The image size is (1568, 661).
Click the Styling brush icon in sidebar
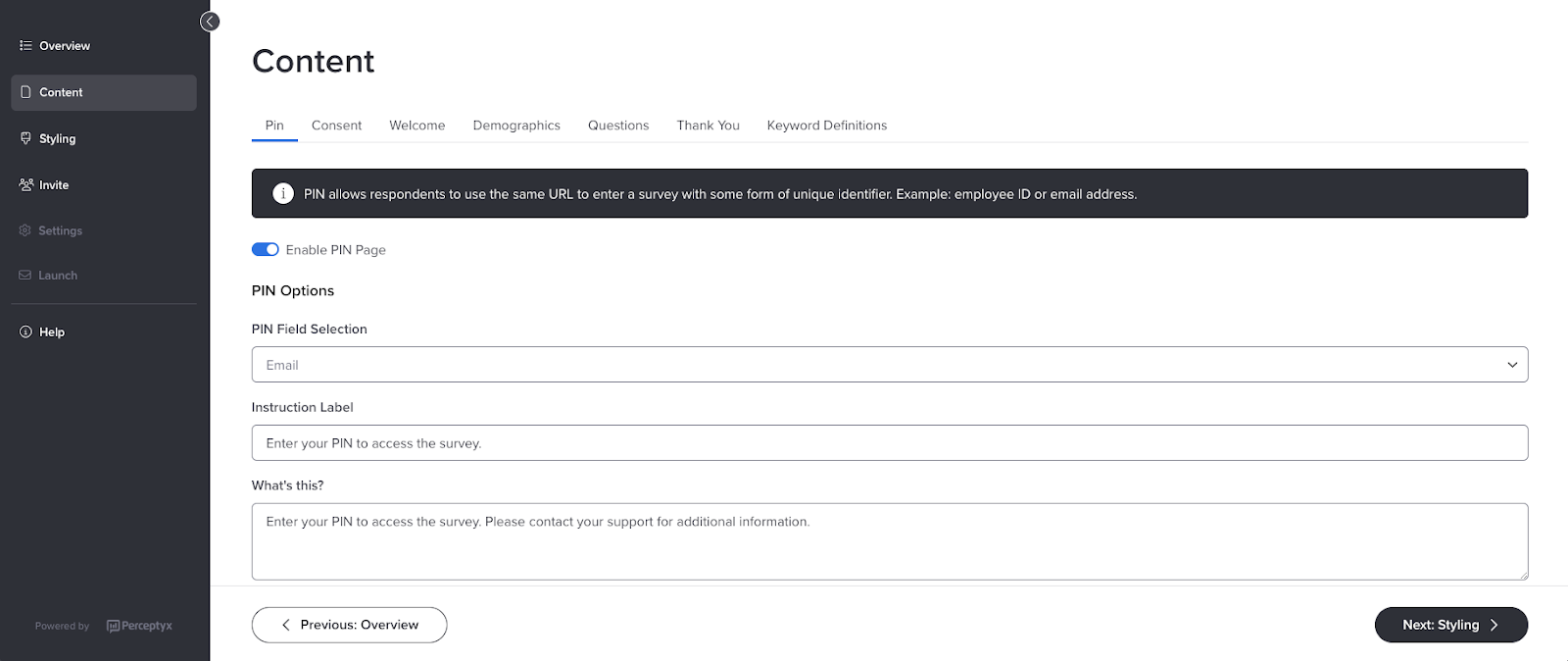click(x=25, y=138)
